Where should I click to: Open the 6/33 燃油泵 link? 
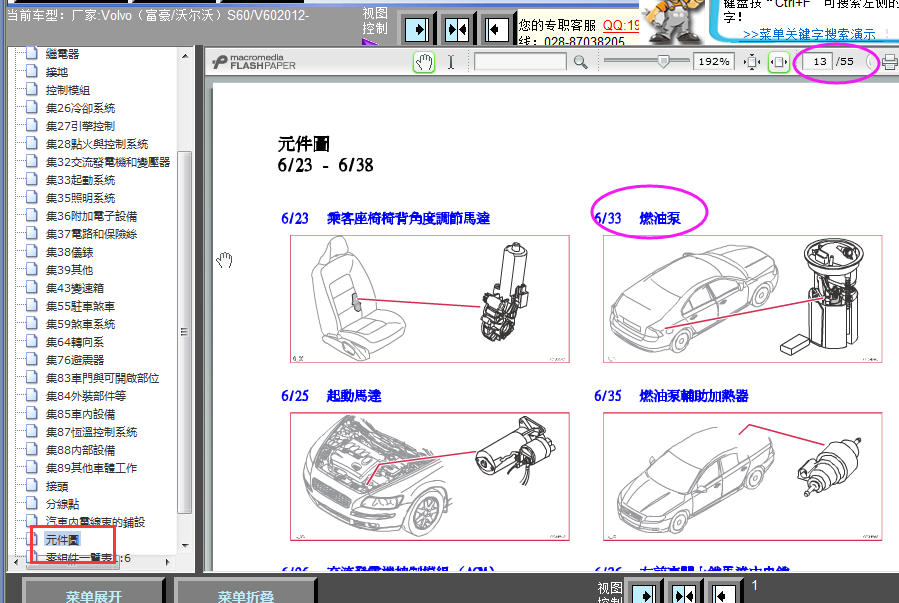click(637, 218)
